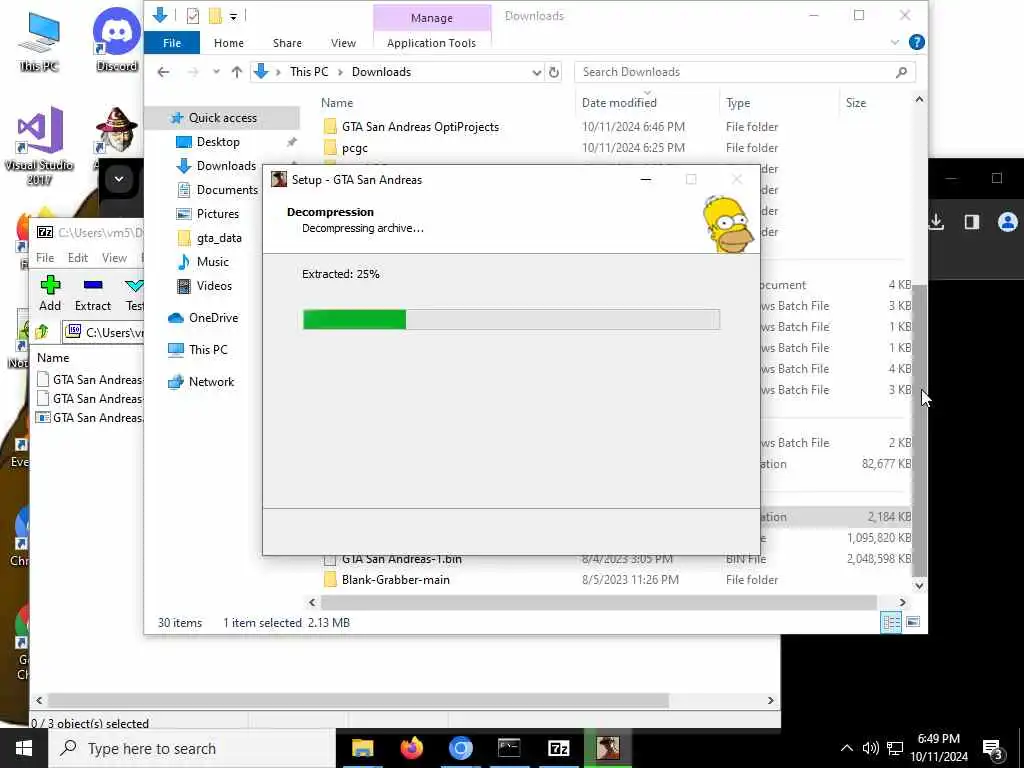Viewport: 1024px width, 768px height.
Task: Expand the Explorer ribbon chevron
Action: [895, 42]
